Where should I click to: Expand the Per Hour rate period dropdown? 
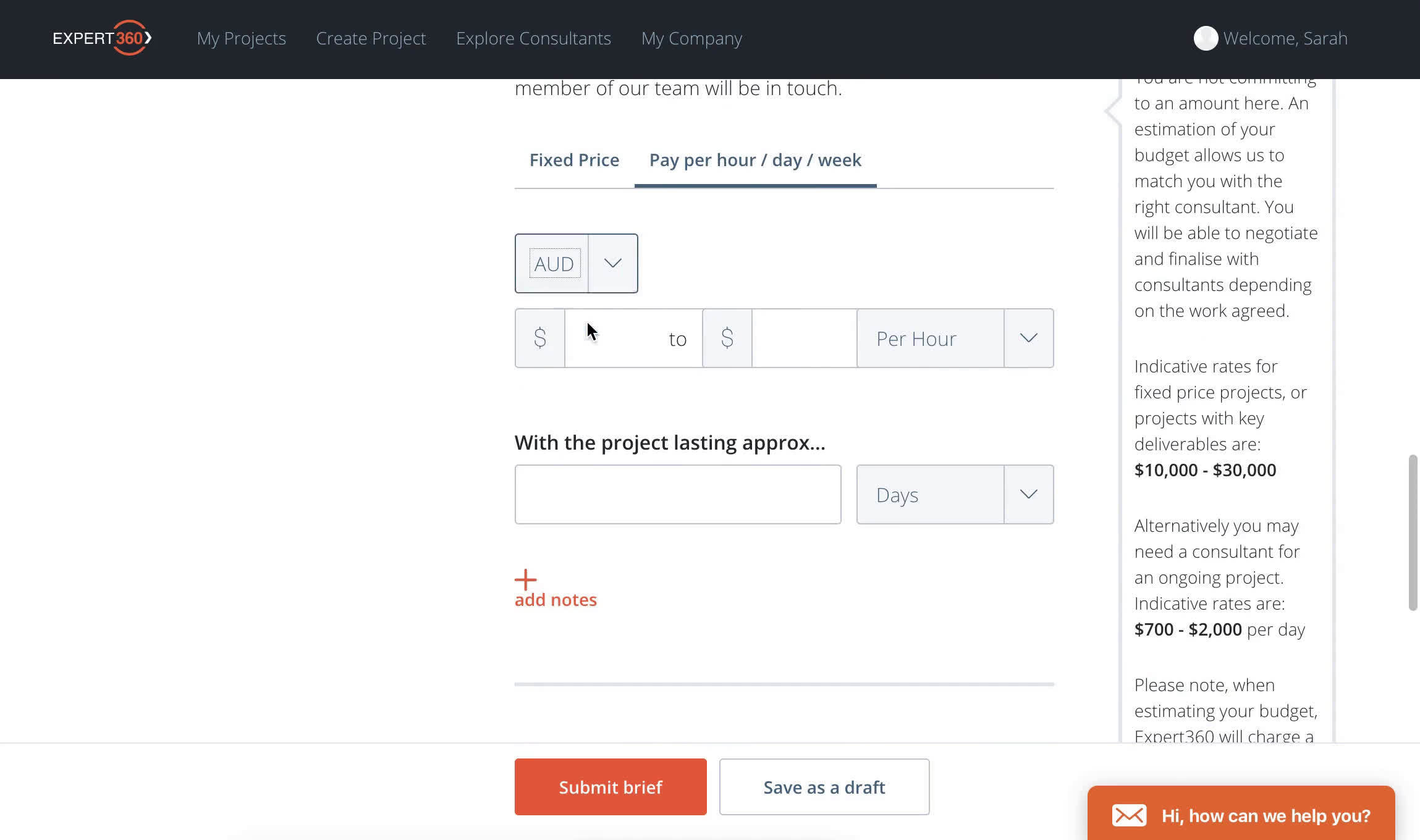point(1028,338)
